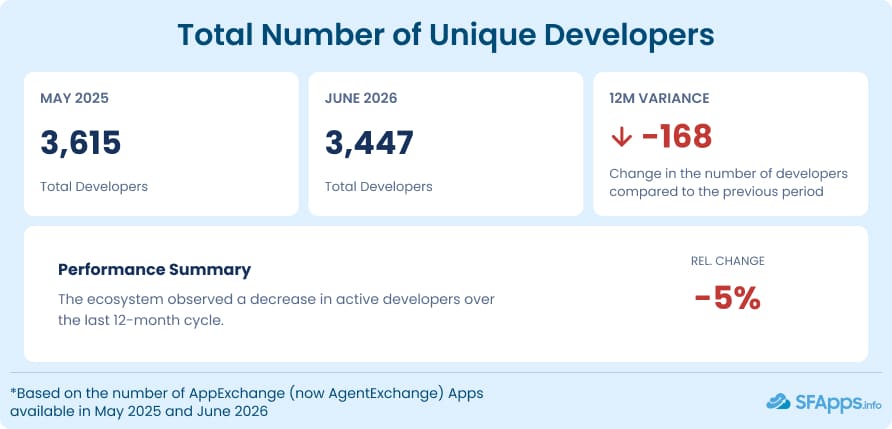Click 'Total Developers' under 3,447
This screenshot has height=429, width=892.
(379, 187)
